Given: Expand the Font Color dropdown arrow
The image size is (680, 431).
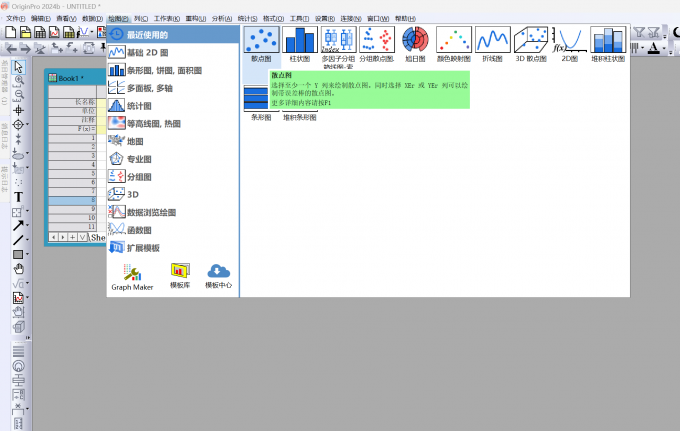Looking at the screenshot, I should click(664, 48).
